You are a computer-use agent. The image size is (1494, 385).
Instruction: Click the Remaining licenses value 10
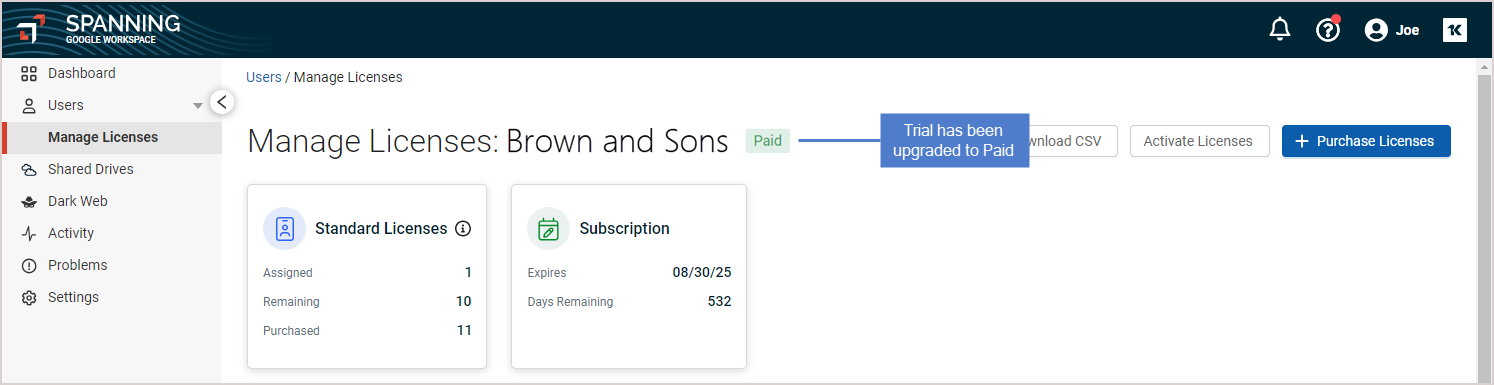464,301
